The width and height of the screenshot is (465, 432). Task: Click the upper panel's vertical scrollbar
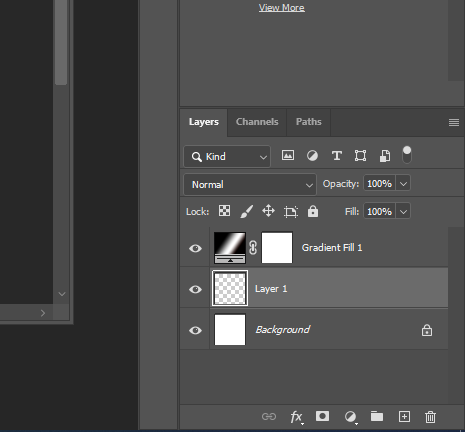click(x=455, y=40)
